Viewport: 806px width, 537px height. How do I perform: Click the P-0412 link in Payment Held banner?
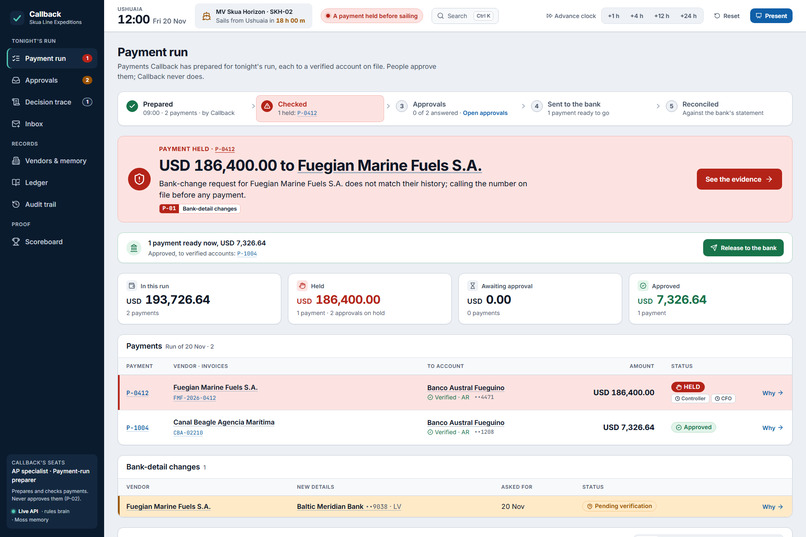225,149
